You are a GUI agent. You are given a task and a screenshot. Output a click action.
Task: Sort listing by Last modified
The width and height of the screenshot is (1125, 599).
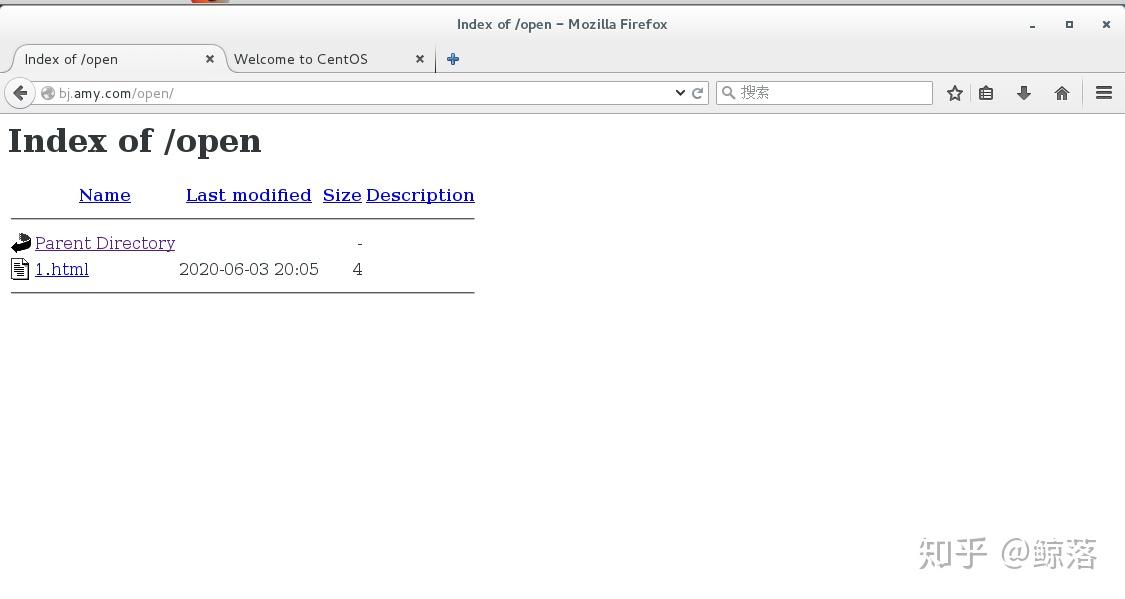[x=248, y=195]
